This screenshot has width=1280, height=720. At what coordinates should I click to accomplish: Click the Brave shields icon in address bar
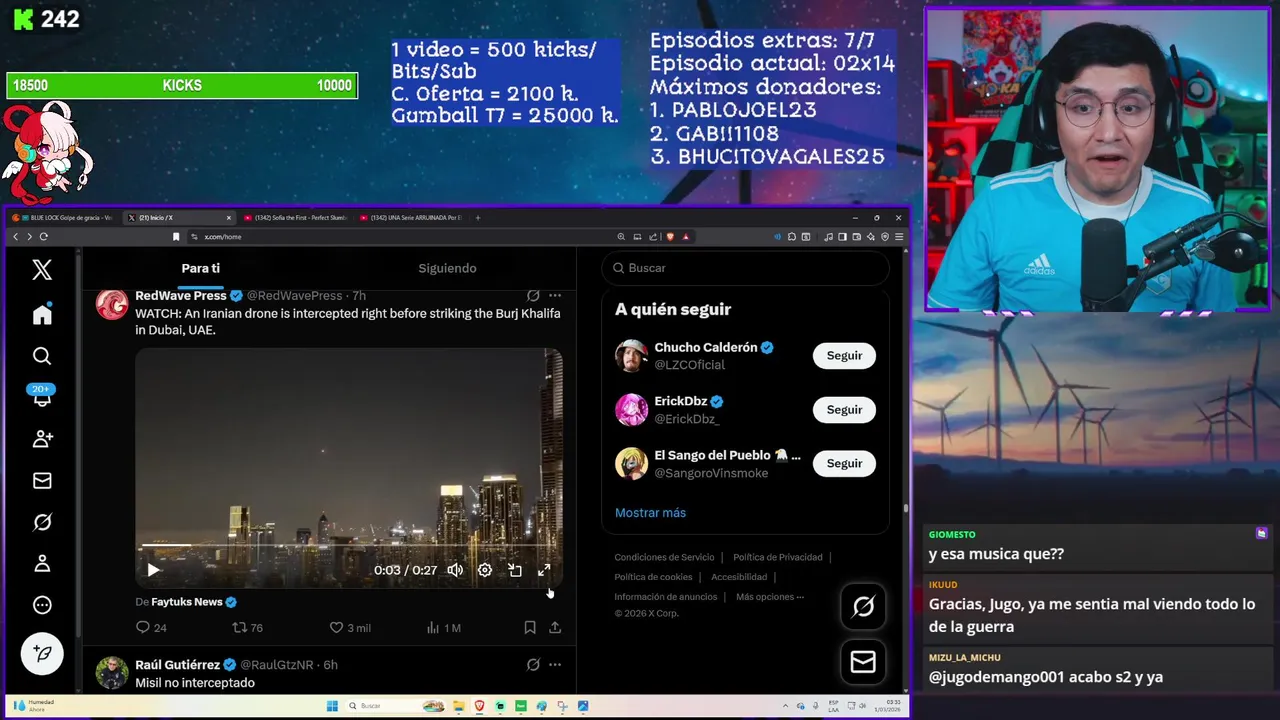point(670,237)
